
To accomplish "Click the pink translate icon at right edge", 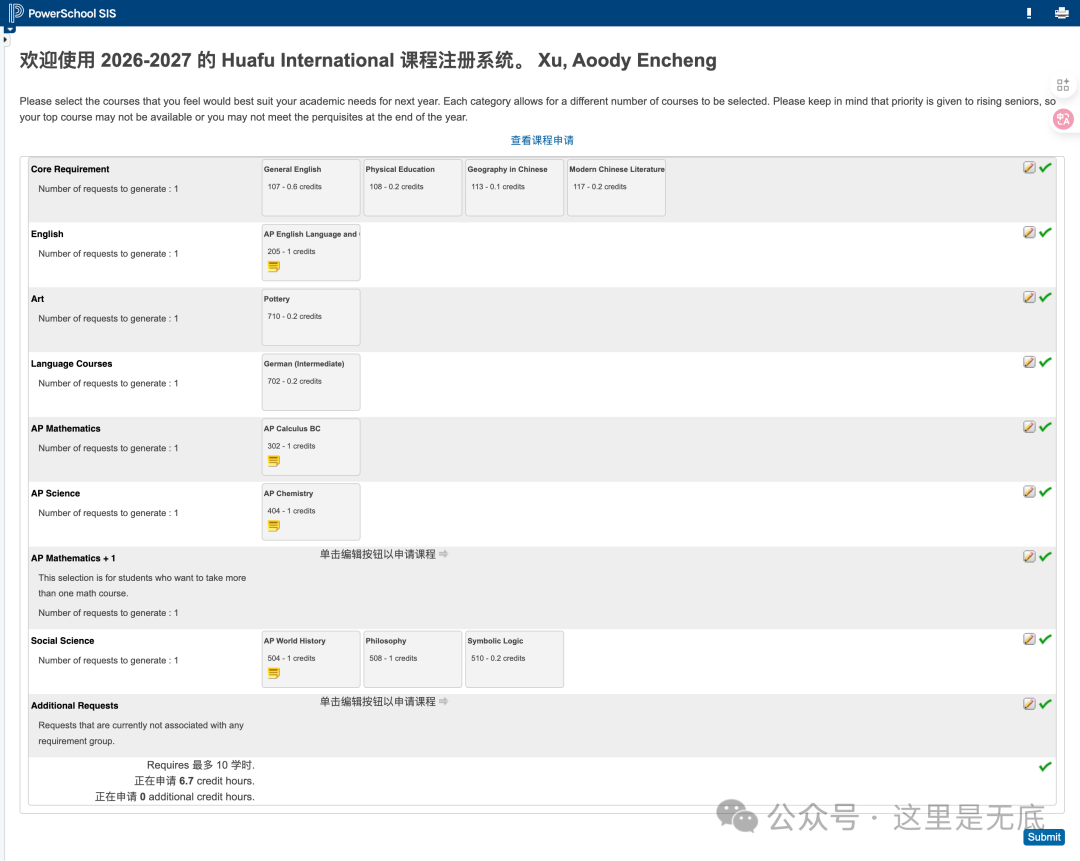I will 1063,119.
